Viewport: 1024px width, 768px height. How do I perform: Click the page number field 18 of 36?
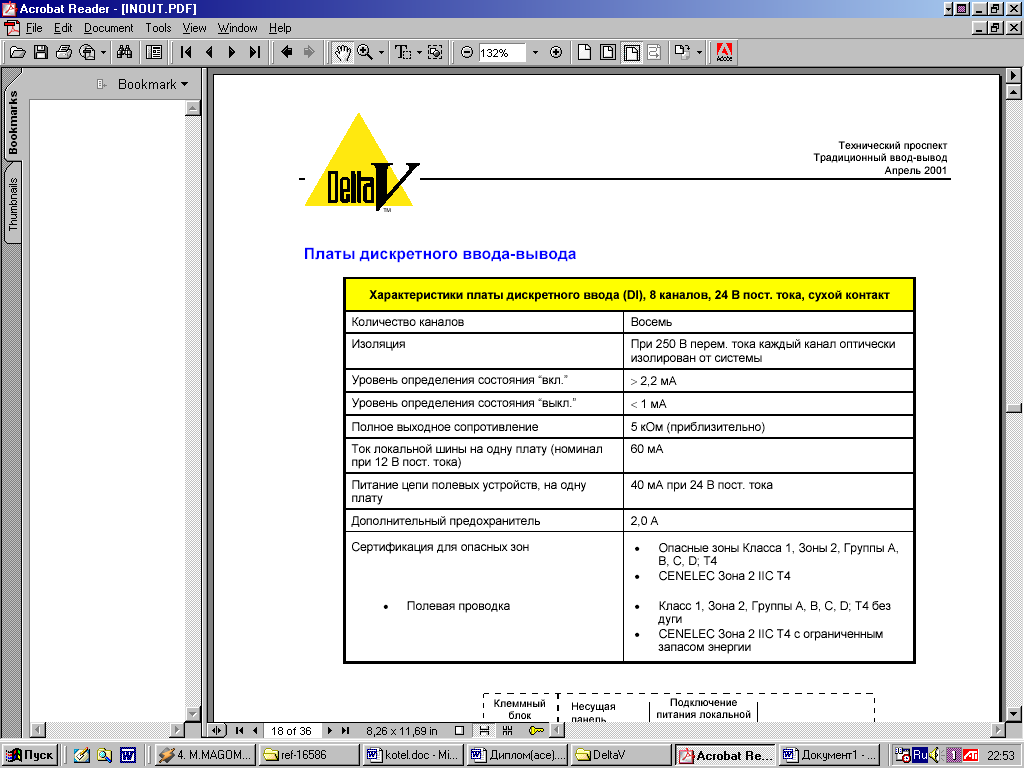coord(291,731)
